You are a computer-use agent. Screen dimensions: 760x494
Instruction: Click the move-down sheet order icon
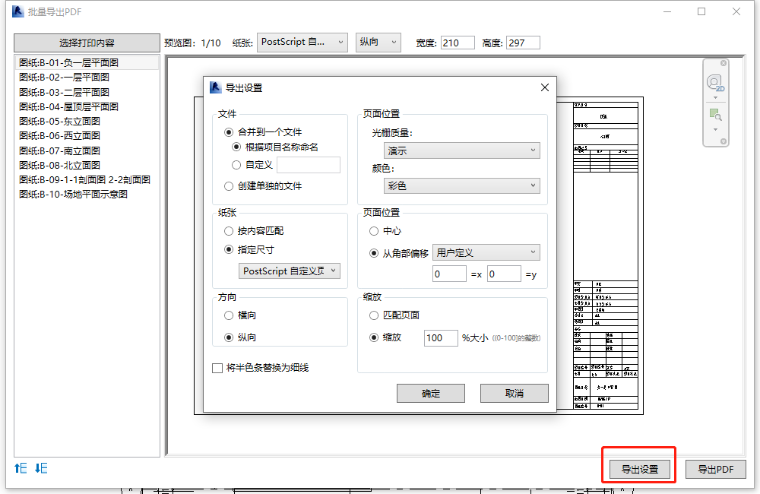click(41, 468)
